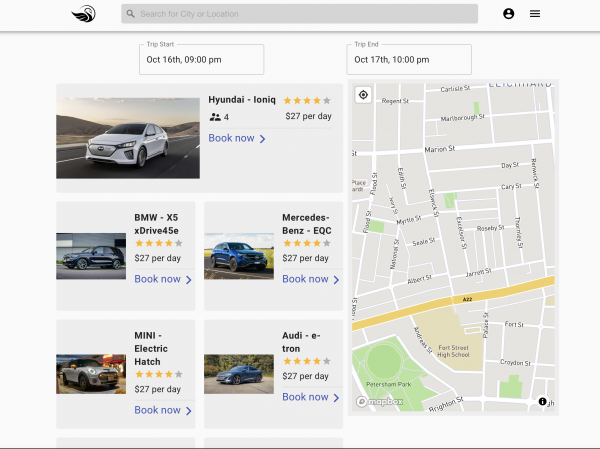Image resolution: width=600 pixels, height=449 pixels.
Task: Book the MINI Electric Hatch now
Action: point(157,410)
